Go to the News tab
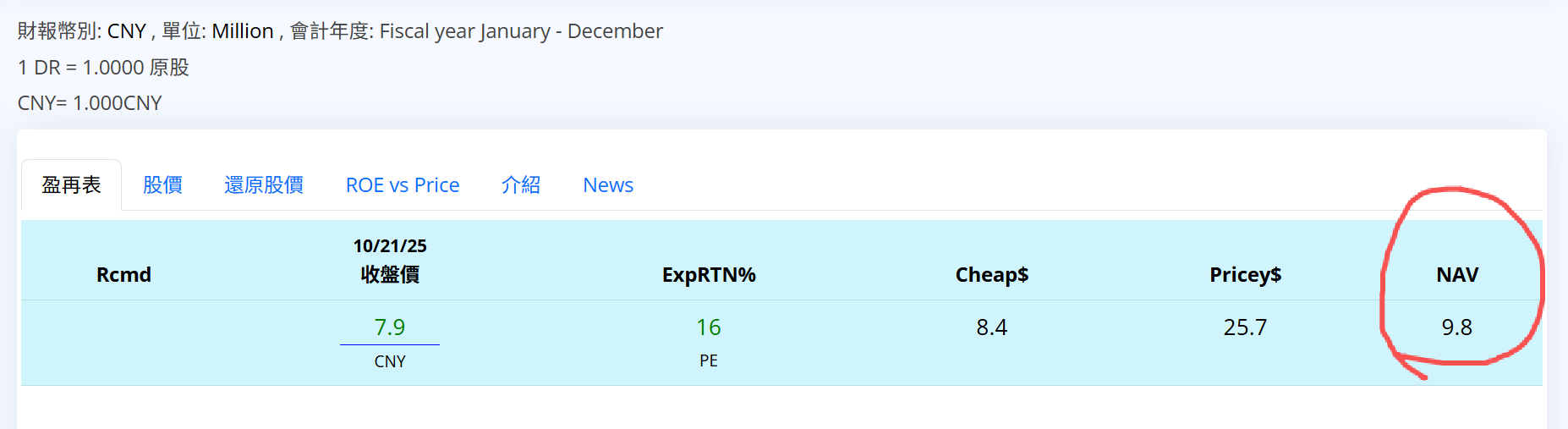Screen dimensions: 1568x429 click(x=608, y=185)
